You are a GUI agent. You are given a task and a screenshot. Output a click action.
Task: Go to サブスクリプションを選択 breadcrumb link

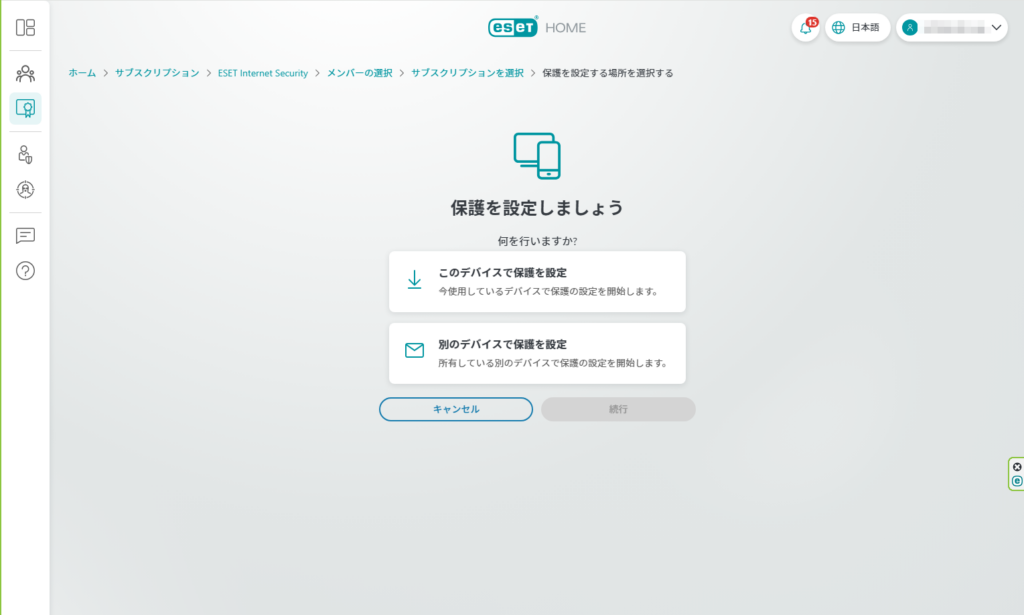(467, 73)
